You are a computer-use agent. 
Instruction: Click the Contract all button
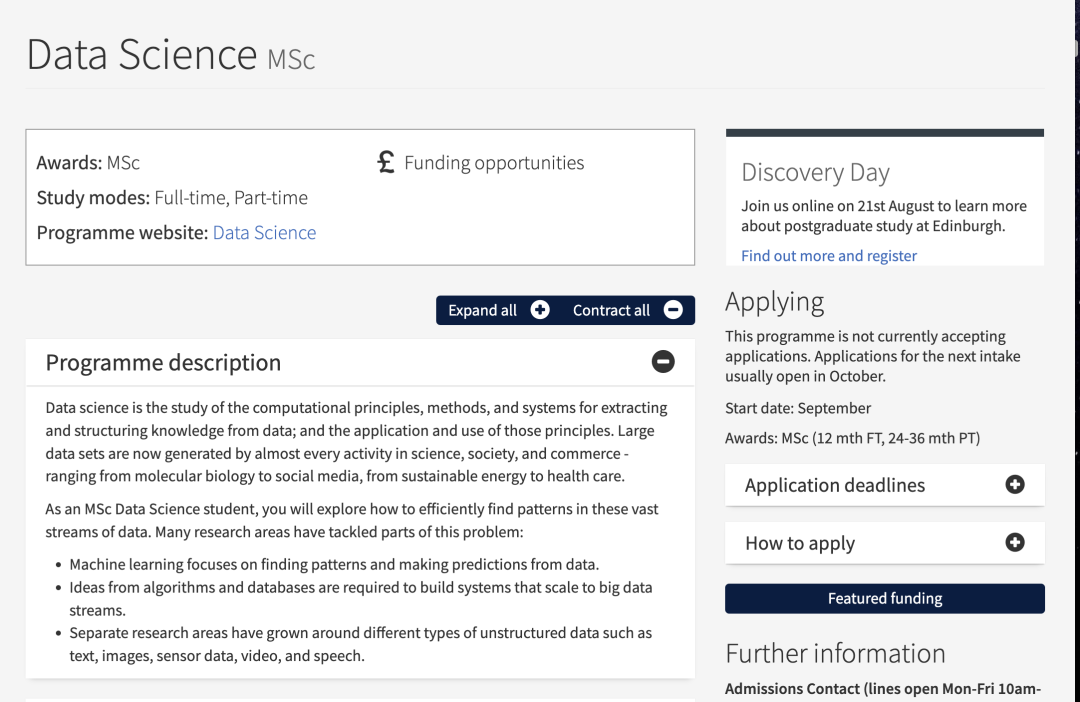(x=627, y=310)
